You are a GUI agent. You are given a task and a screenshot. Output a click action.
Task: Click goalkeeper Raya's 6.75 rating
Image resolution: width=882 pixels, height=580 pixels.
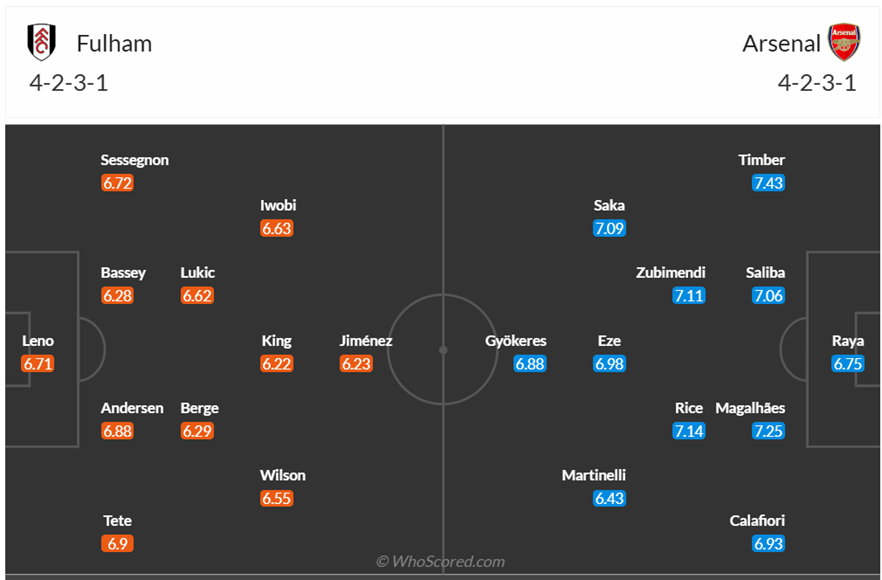point(848,364)
